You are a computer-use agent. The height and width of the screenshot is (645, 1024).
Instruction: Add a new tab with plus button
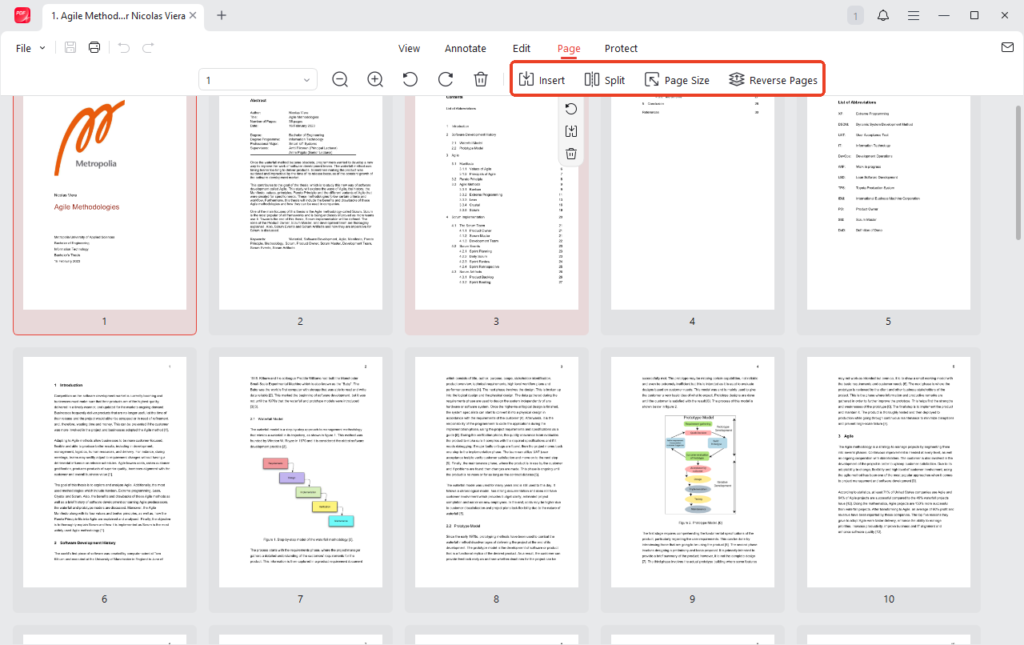(x=222, y=15)
